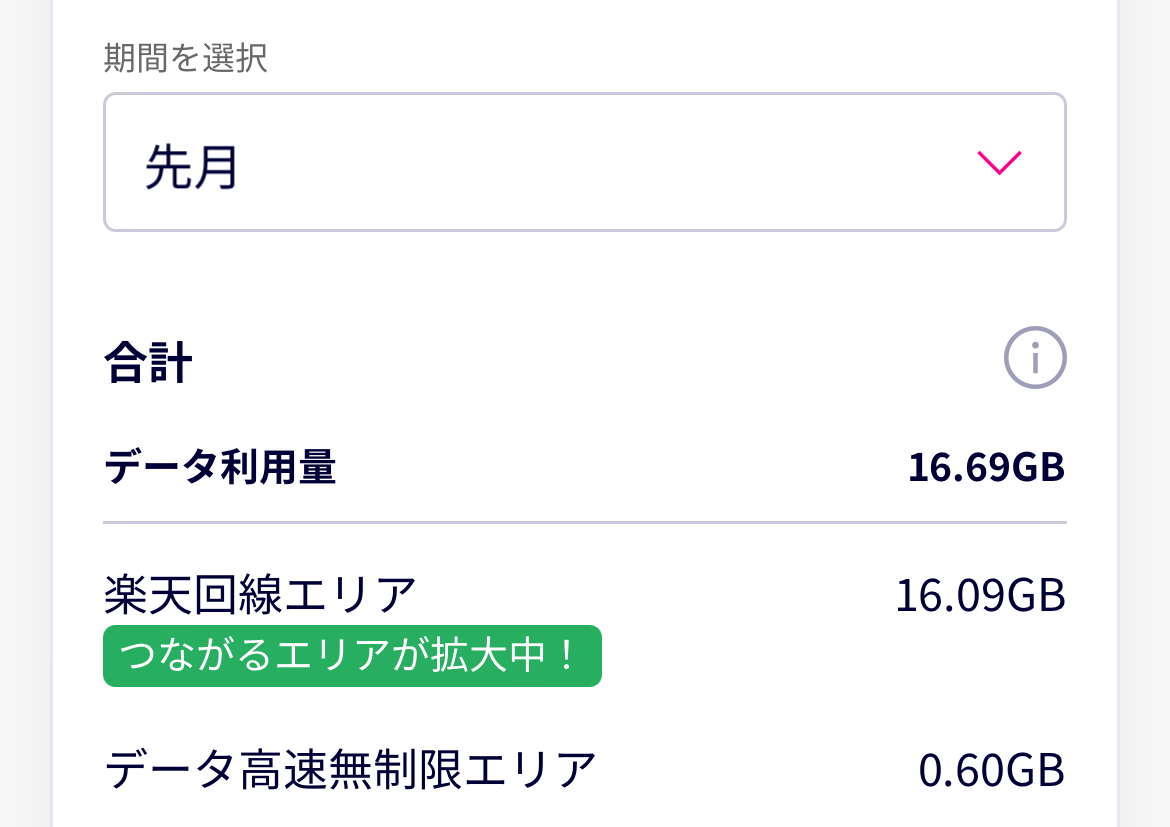Click the 期間を選択 label
The image size is (1170, 827).
pos(185,59)
